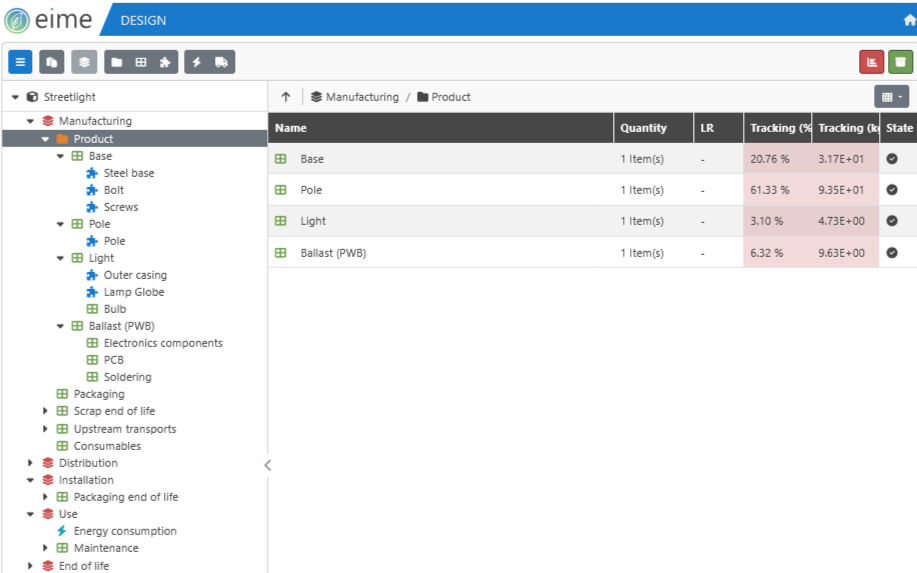Click the green archive button
The image size is (917, 573).
[901, 62]
